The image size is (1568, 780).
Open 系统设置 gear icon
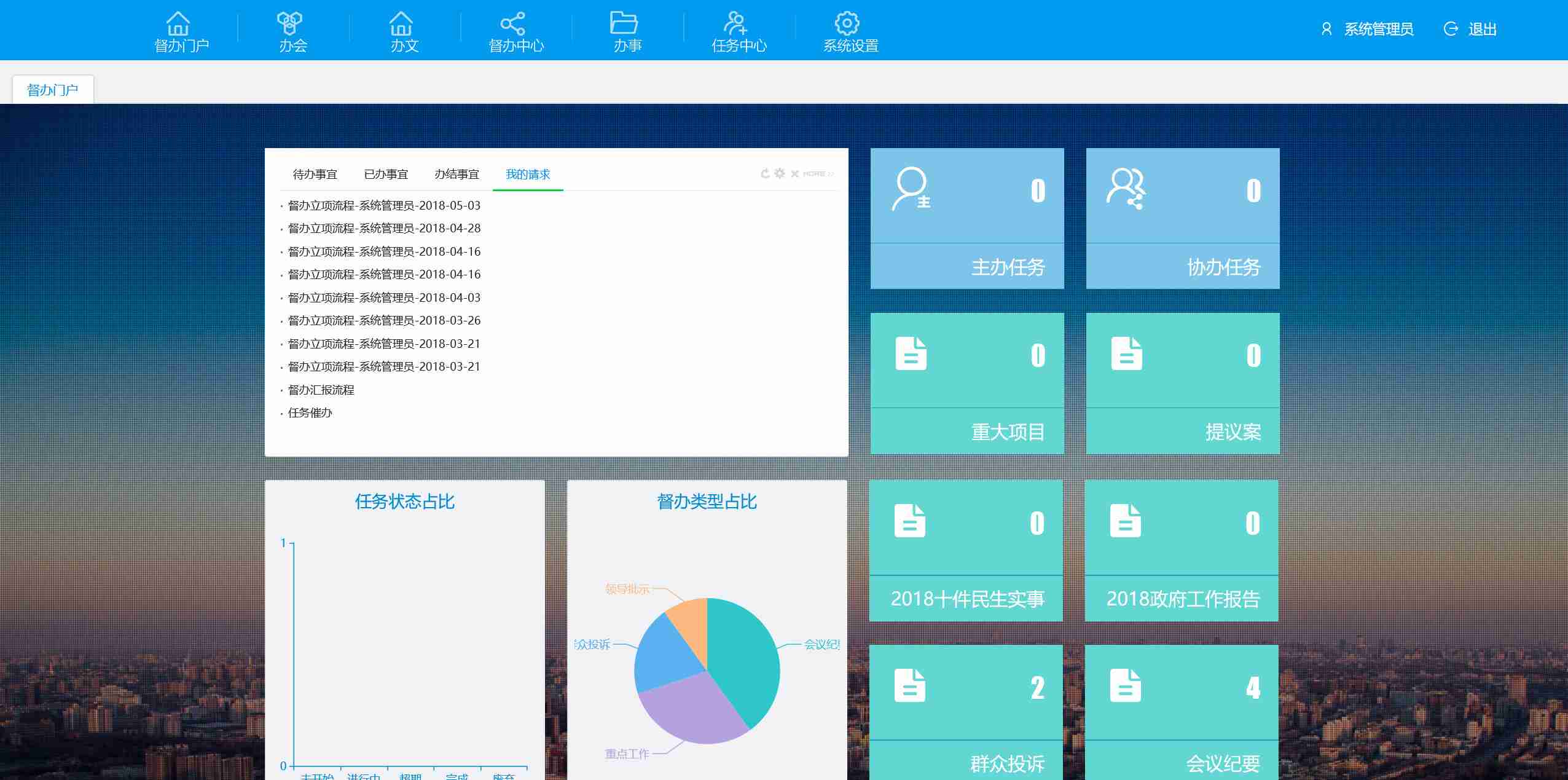(x=847, y=23)
